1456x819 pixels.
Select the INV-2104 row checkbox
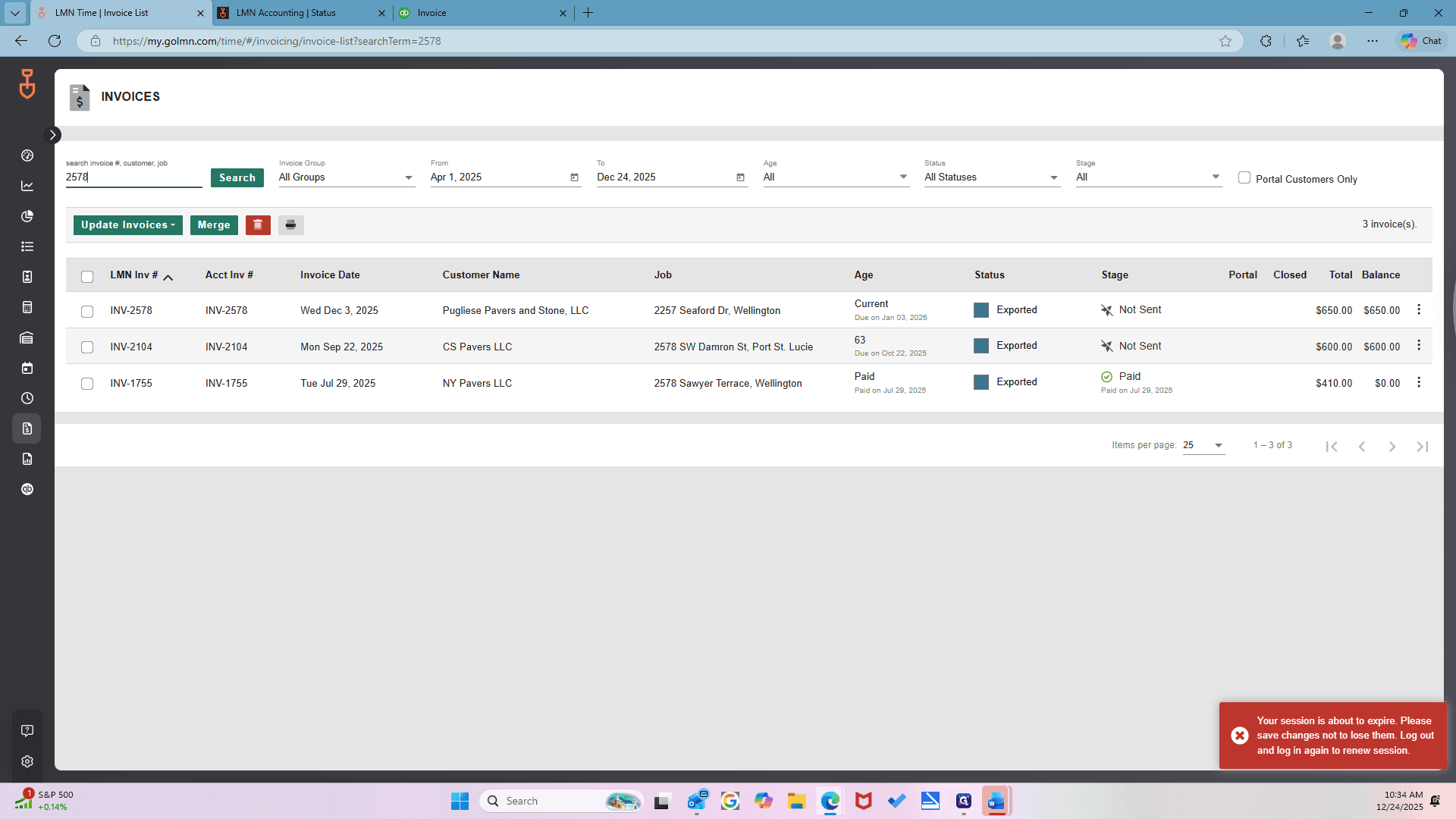pos(87,347)
